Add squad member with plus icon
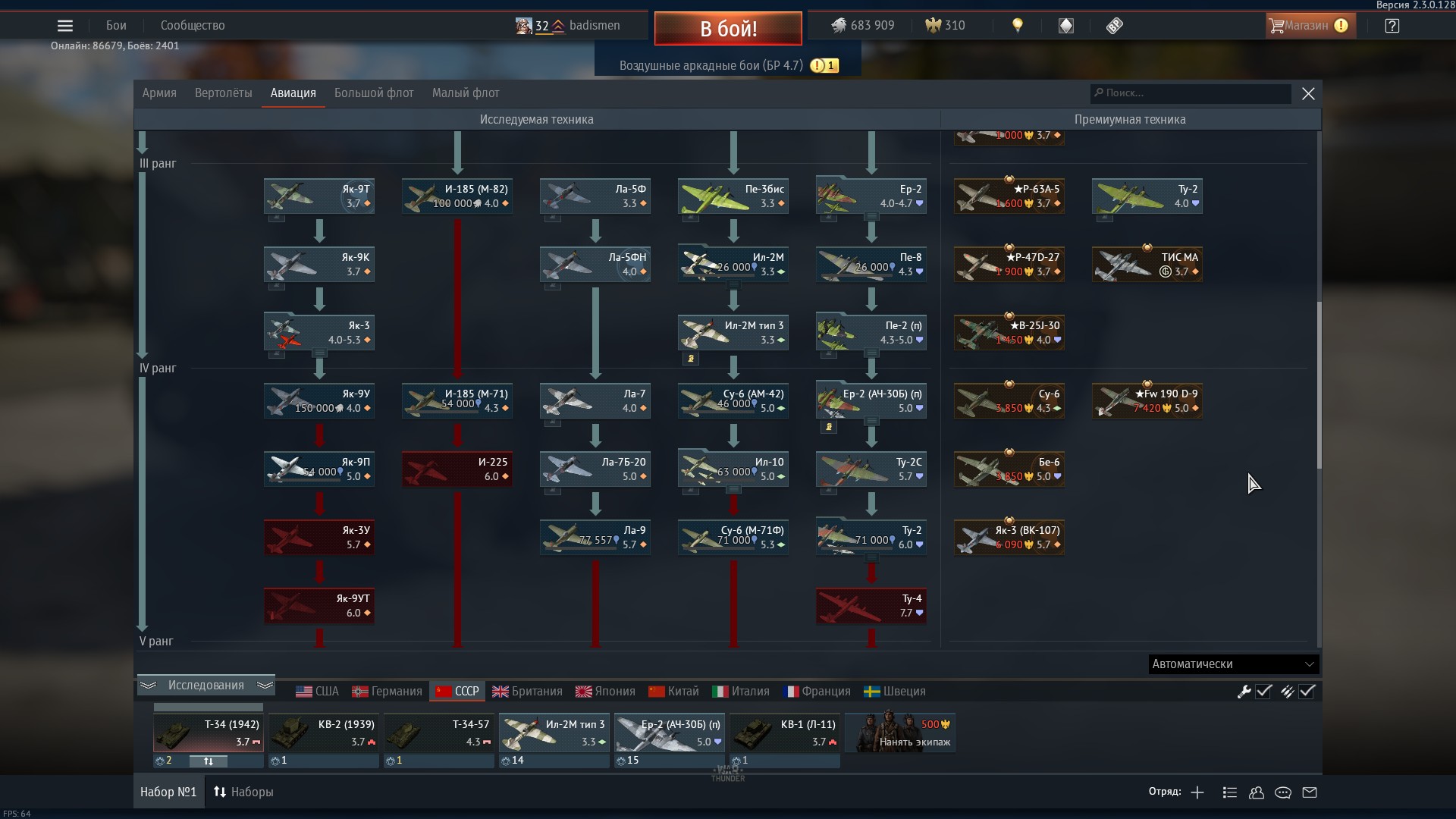The height and width of the screenshot is (819, 1456). tap(1197, 792)
